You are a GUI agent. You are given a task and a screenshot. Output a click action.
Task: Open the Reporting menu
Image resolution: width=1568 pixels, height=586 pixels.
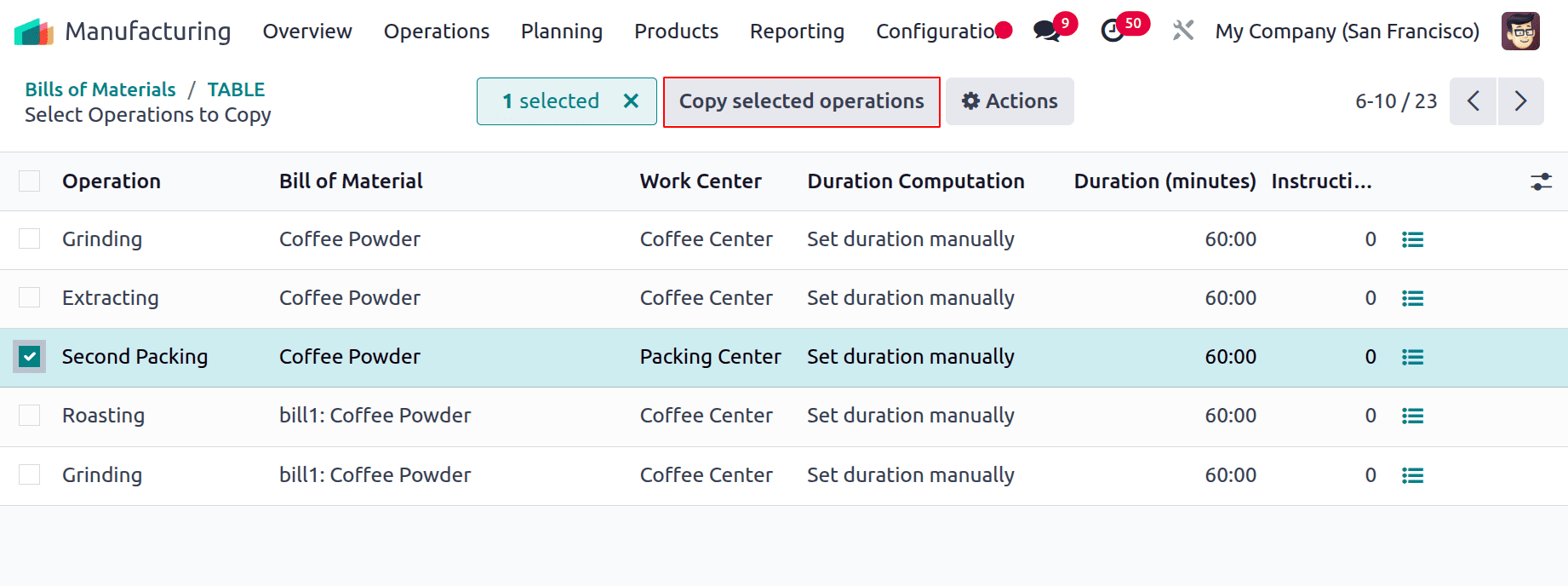[x=797, y=32]
